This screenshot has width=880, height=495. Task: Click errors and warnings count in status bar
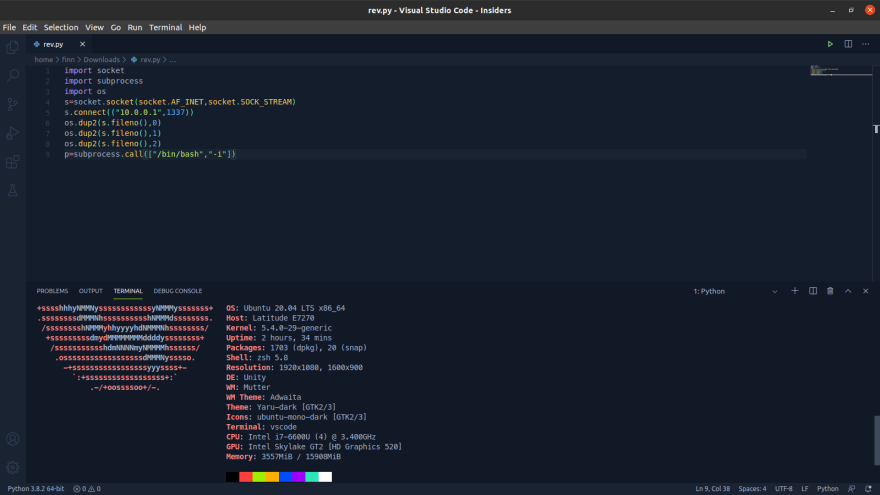click(x=87, y=489)
